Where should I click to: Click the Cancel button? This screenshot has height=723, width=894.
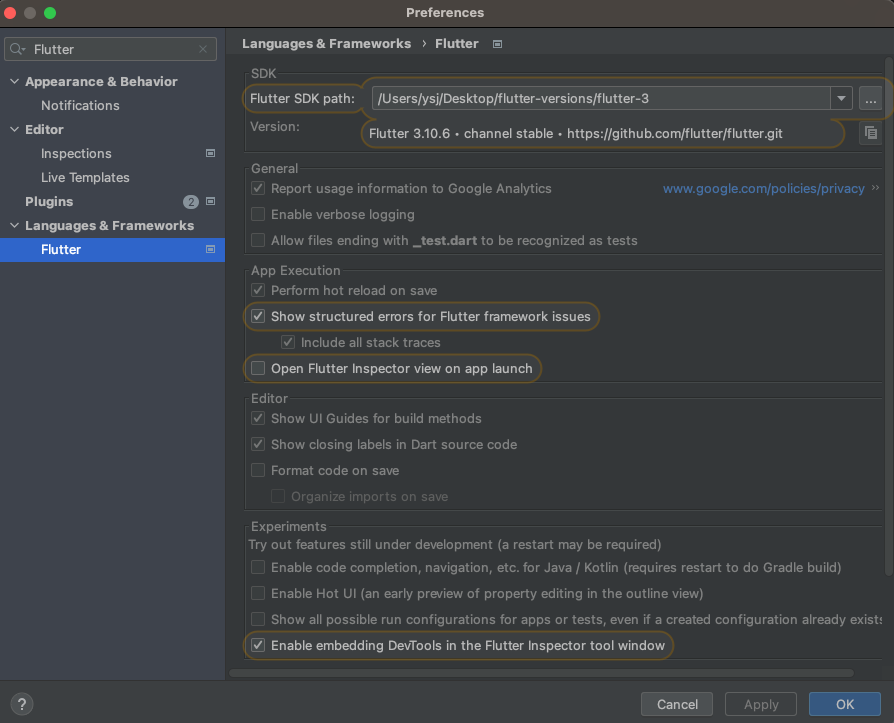[x=677, y=704]
